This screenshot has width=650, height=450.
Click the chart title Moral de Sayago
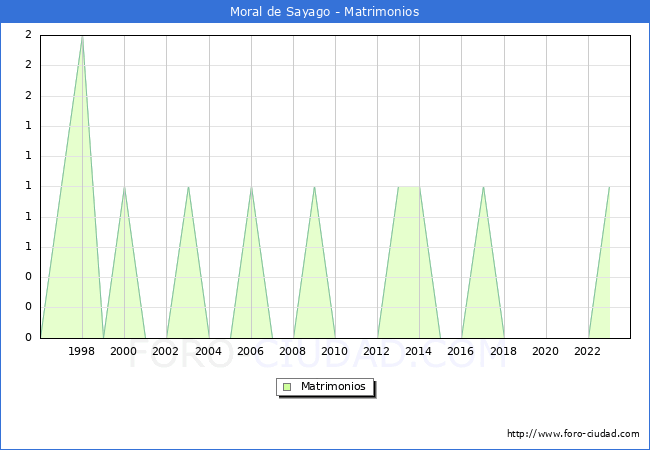pos(324,12)
